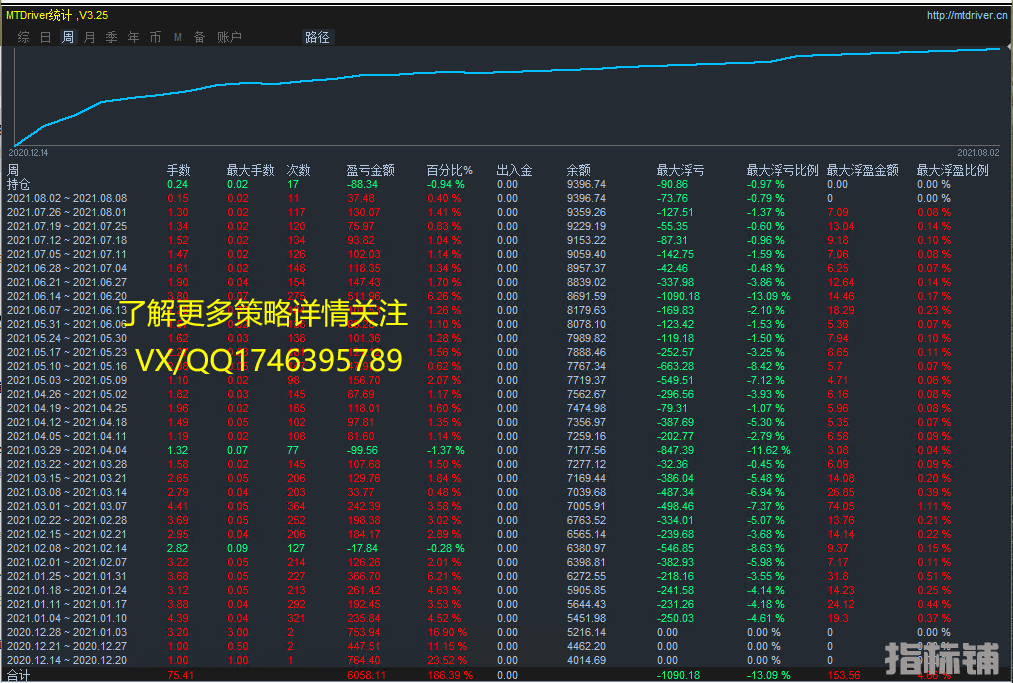Select the 日 daily statistics tab

45,37
